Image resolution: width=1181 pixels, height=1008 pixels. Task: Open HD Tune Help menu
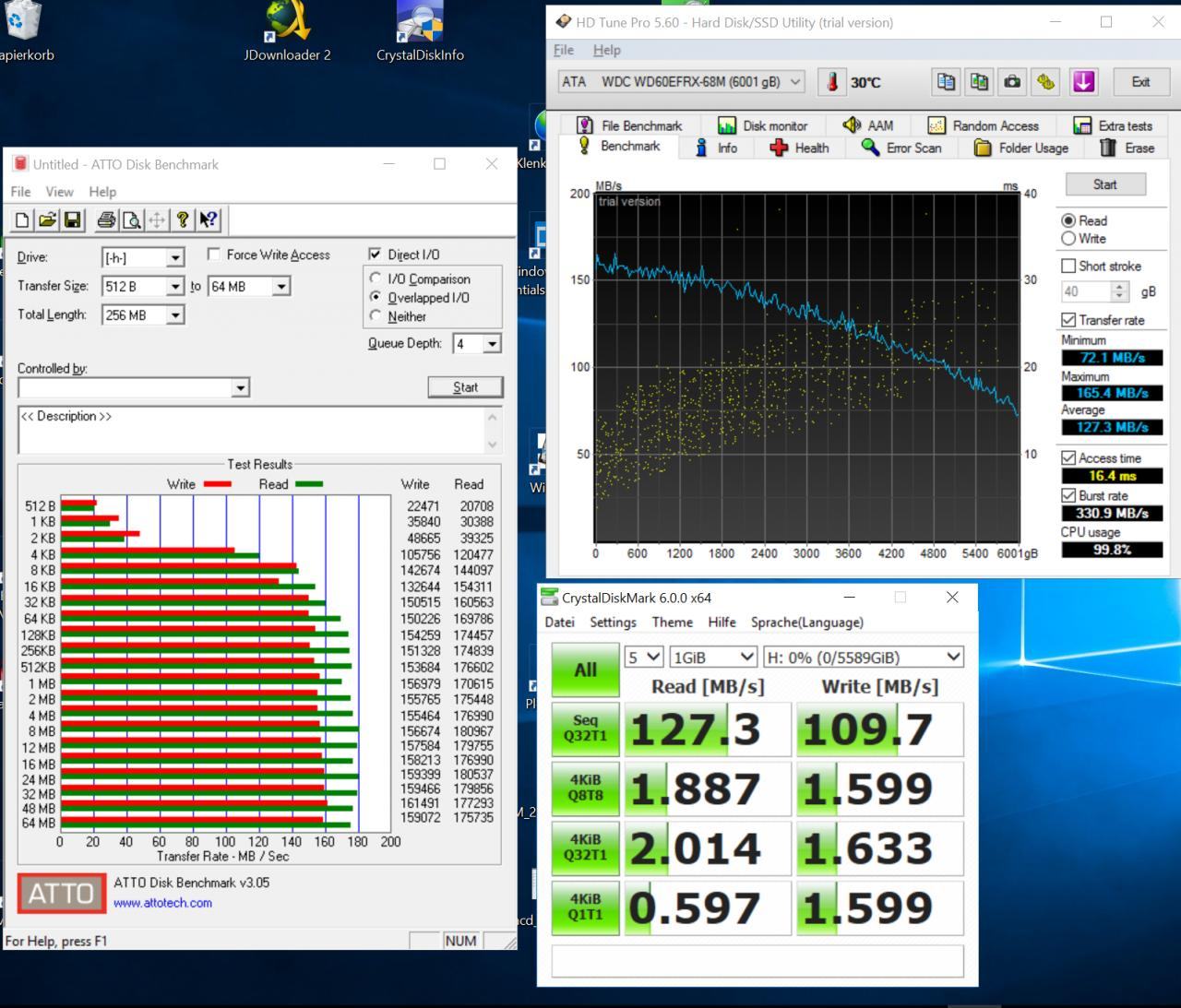tap(606, 50)
